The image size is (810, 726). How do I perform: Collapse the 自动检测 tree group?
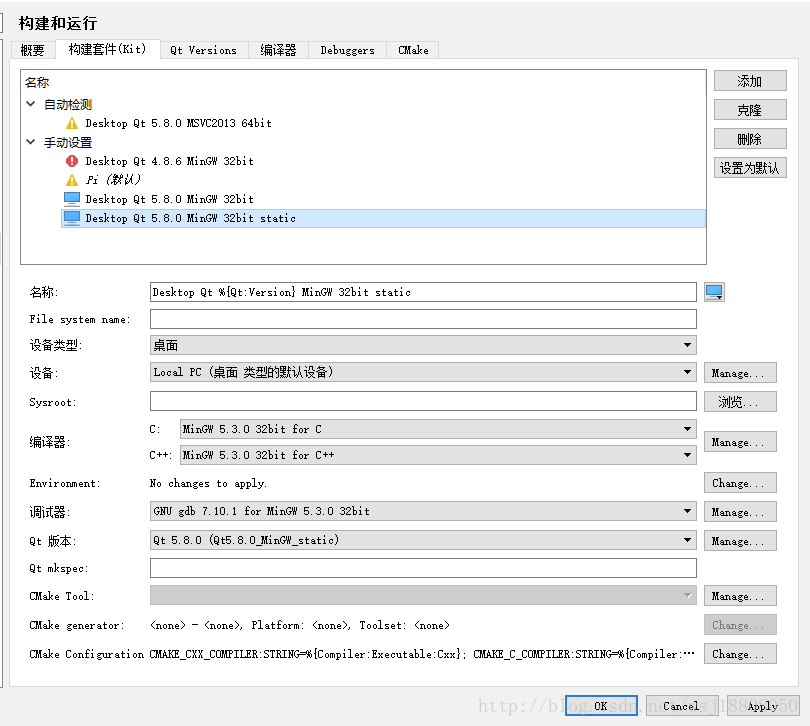pyautogui.click(x=32, y=104)
